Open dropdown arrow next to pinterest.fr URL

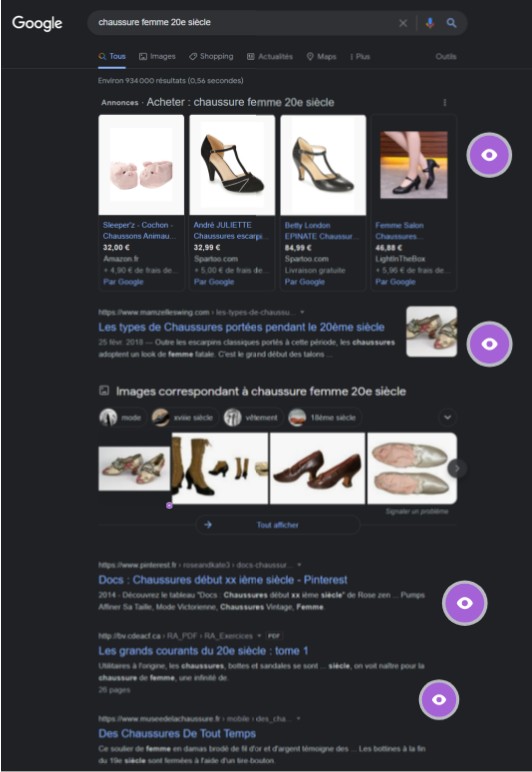coord(299,565)
